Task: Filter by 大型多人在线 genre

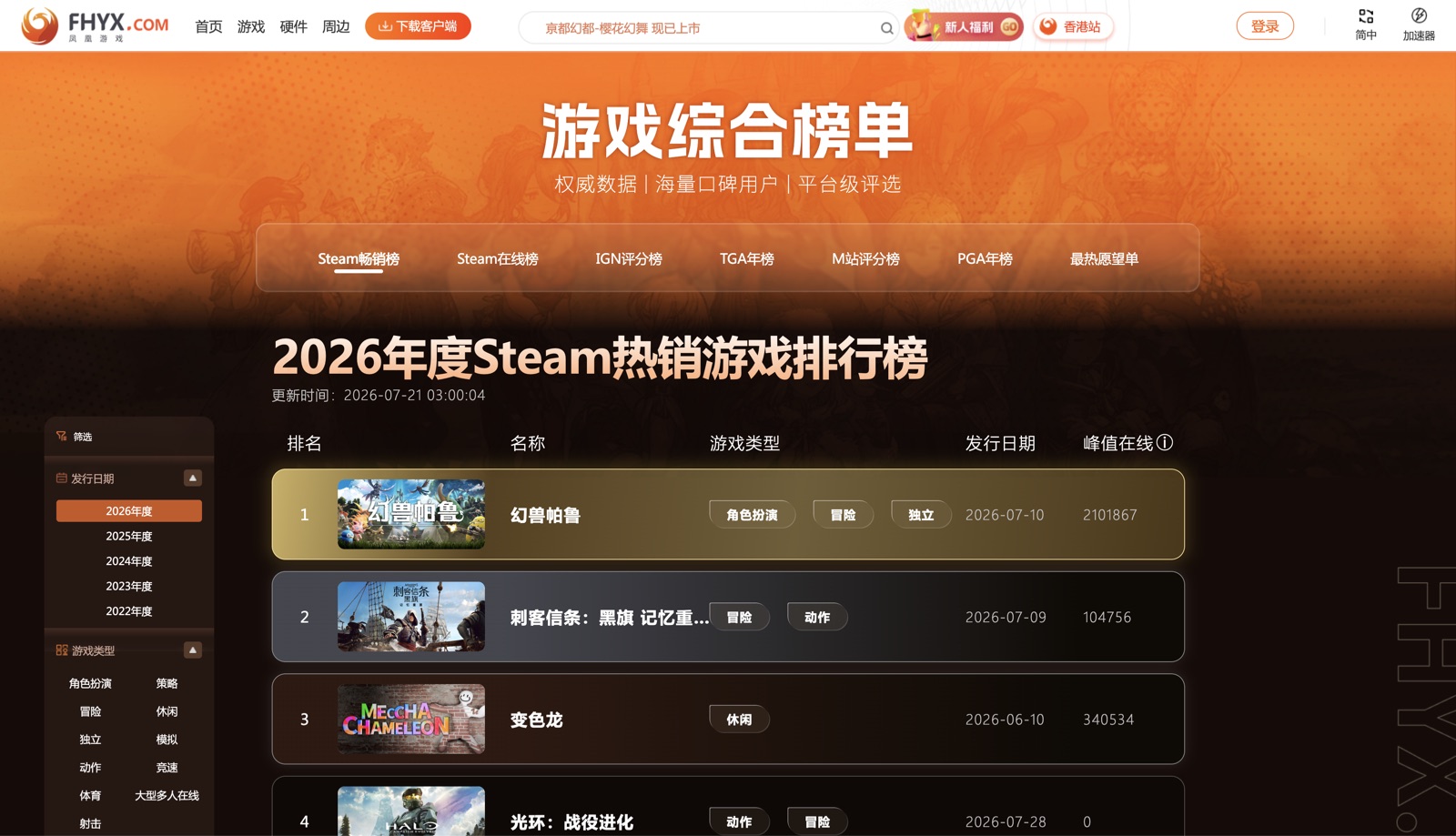Action: (x=167, y=796)
